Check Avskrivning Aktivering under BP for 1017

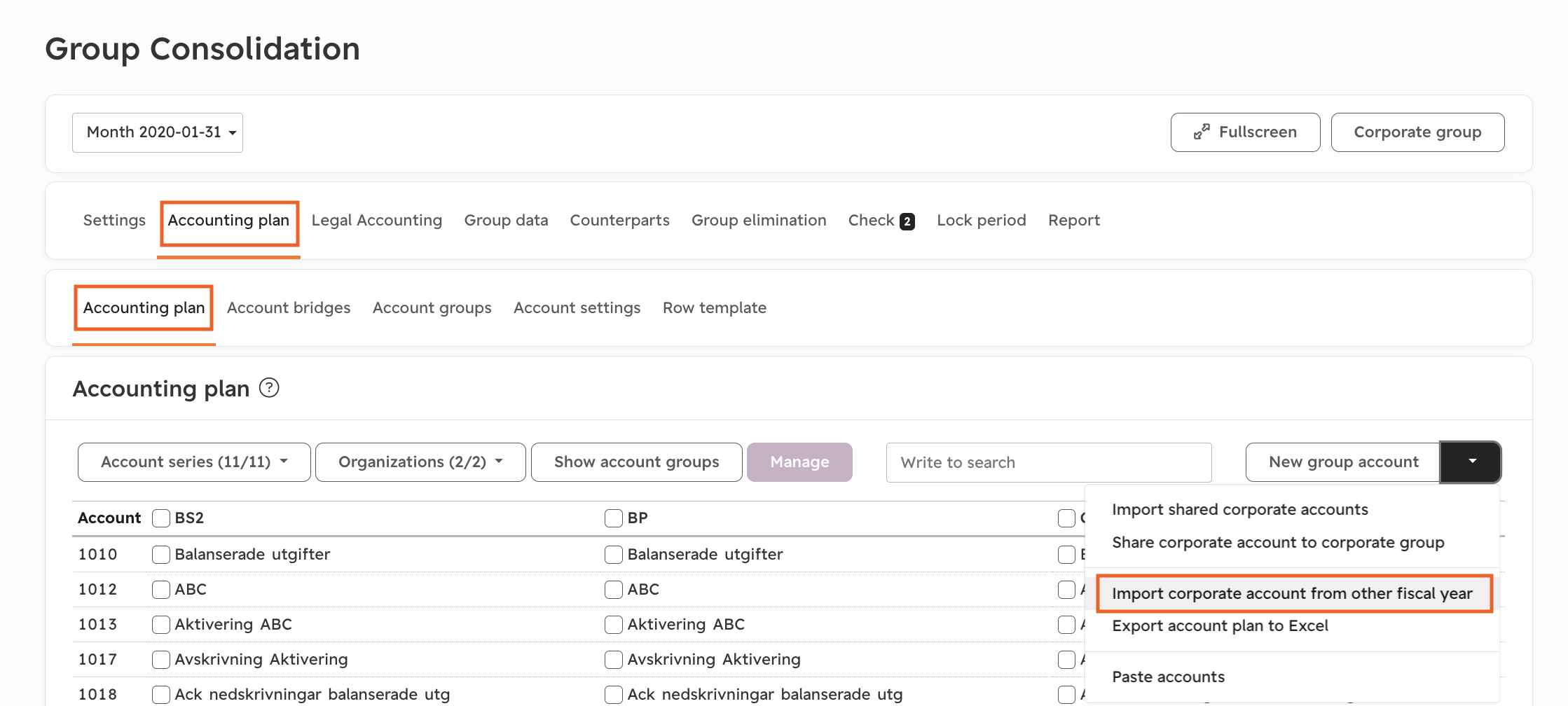614,660
